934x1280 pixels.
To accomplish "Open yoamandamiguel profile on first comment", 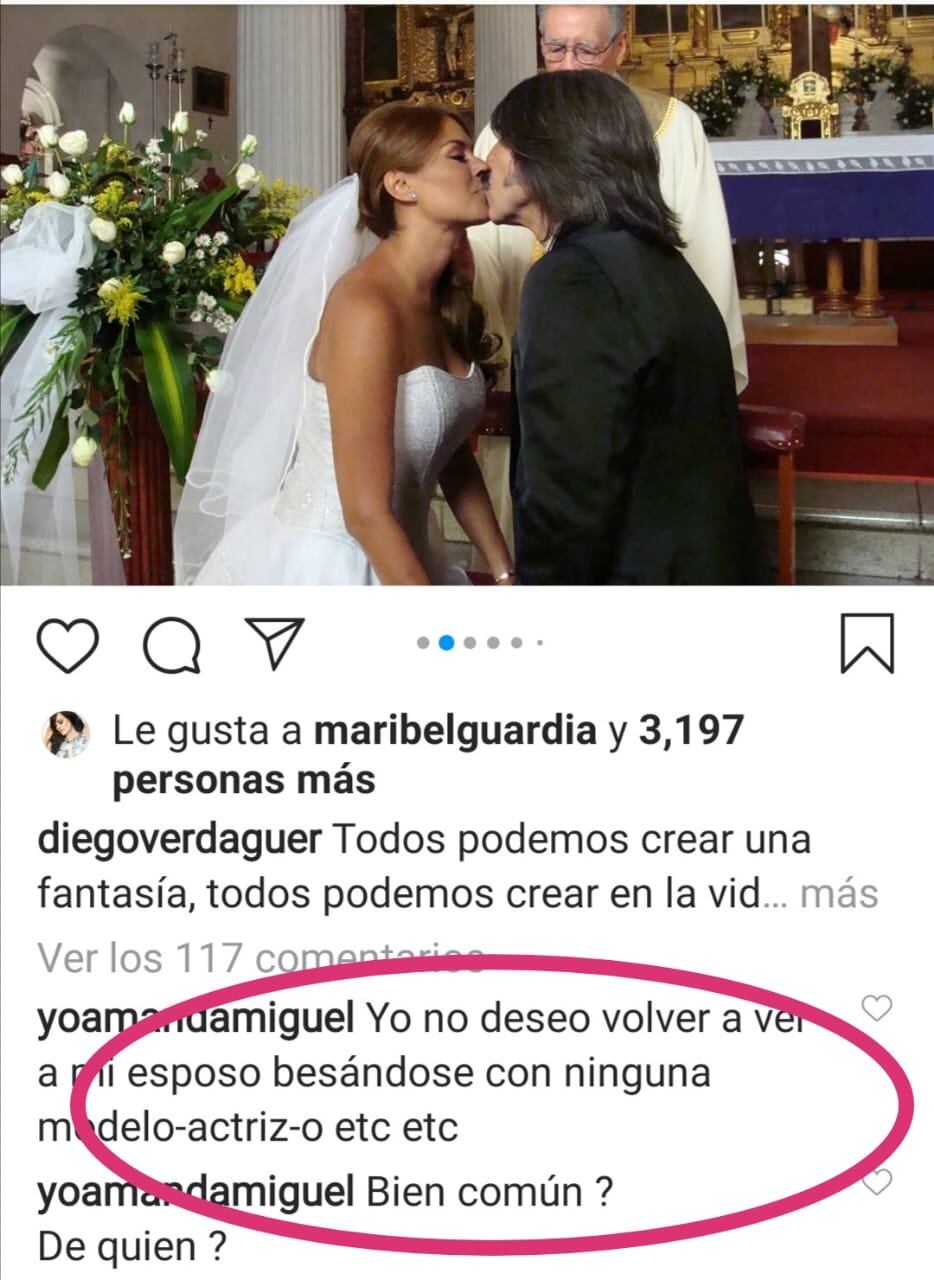I will [195, 1020].
